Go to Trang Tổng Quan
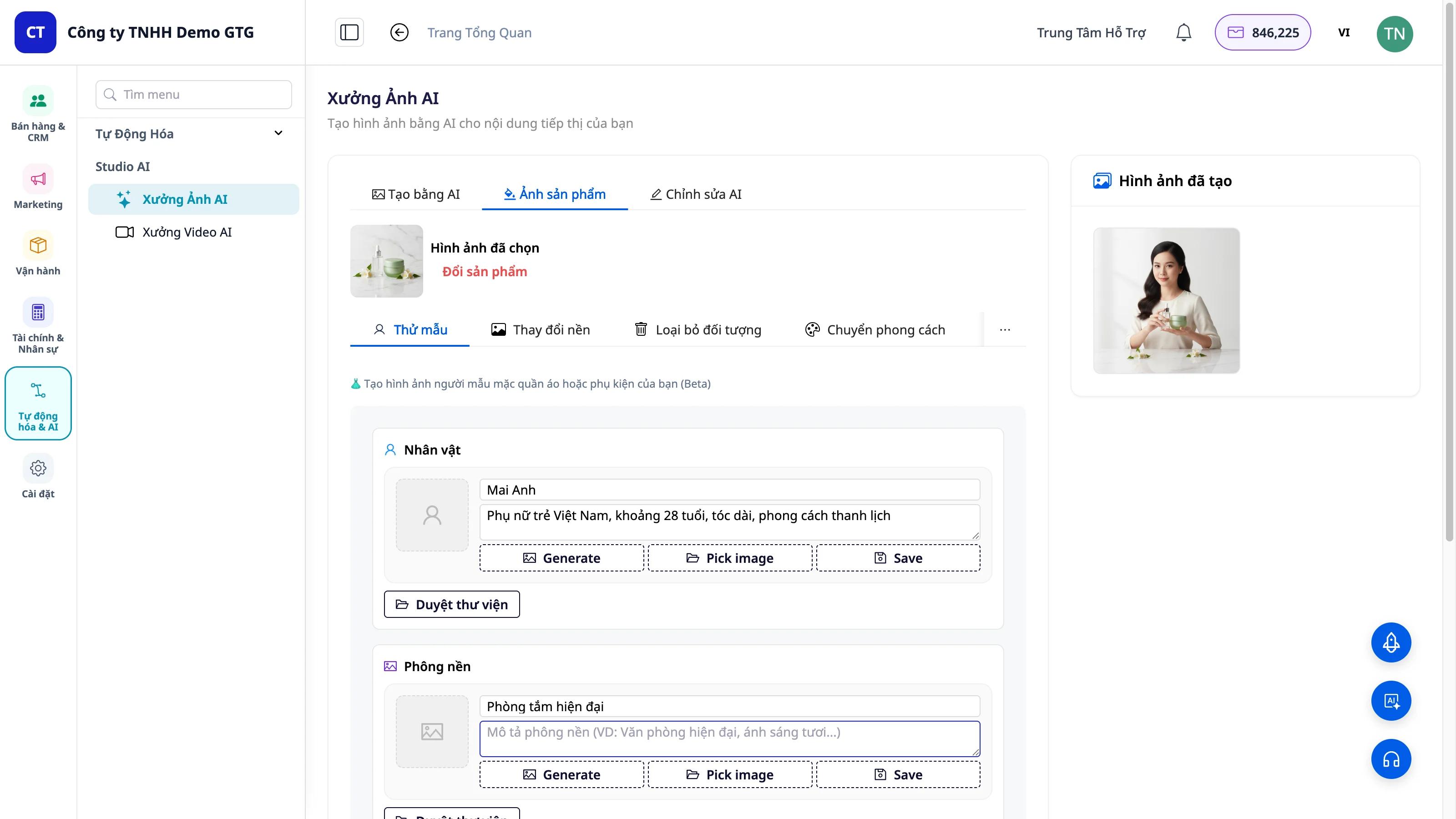Screen dimensions: 1456x819 coord(479,33)
